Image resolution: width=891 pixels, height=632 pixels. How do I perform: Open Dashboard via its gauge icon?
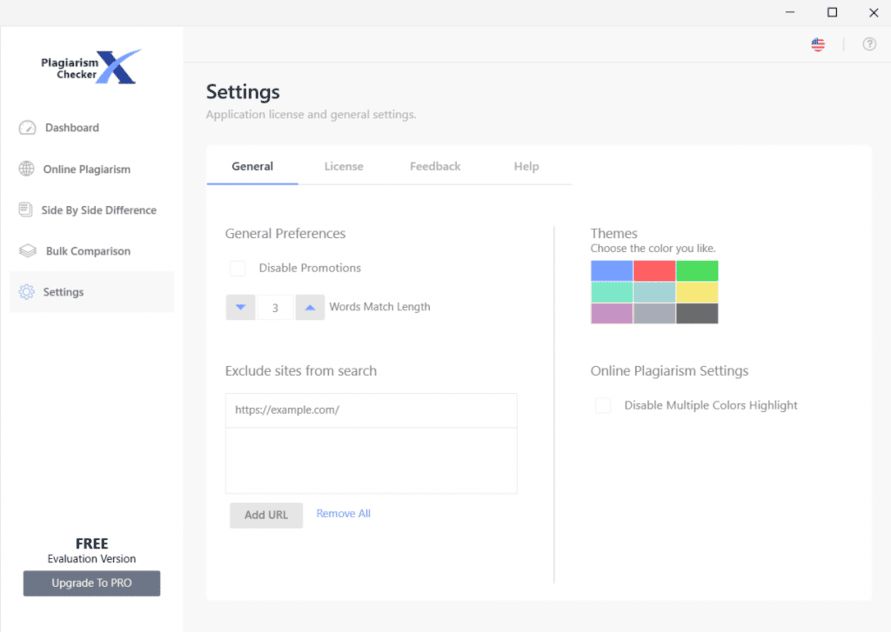[27, 127]
